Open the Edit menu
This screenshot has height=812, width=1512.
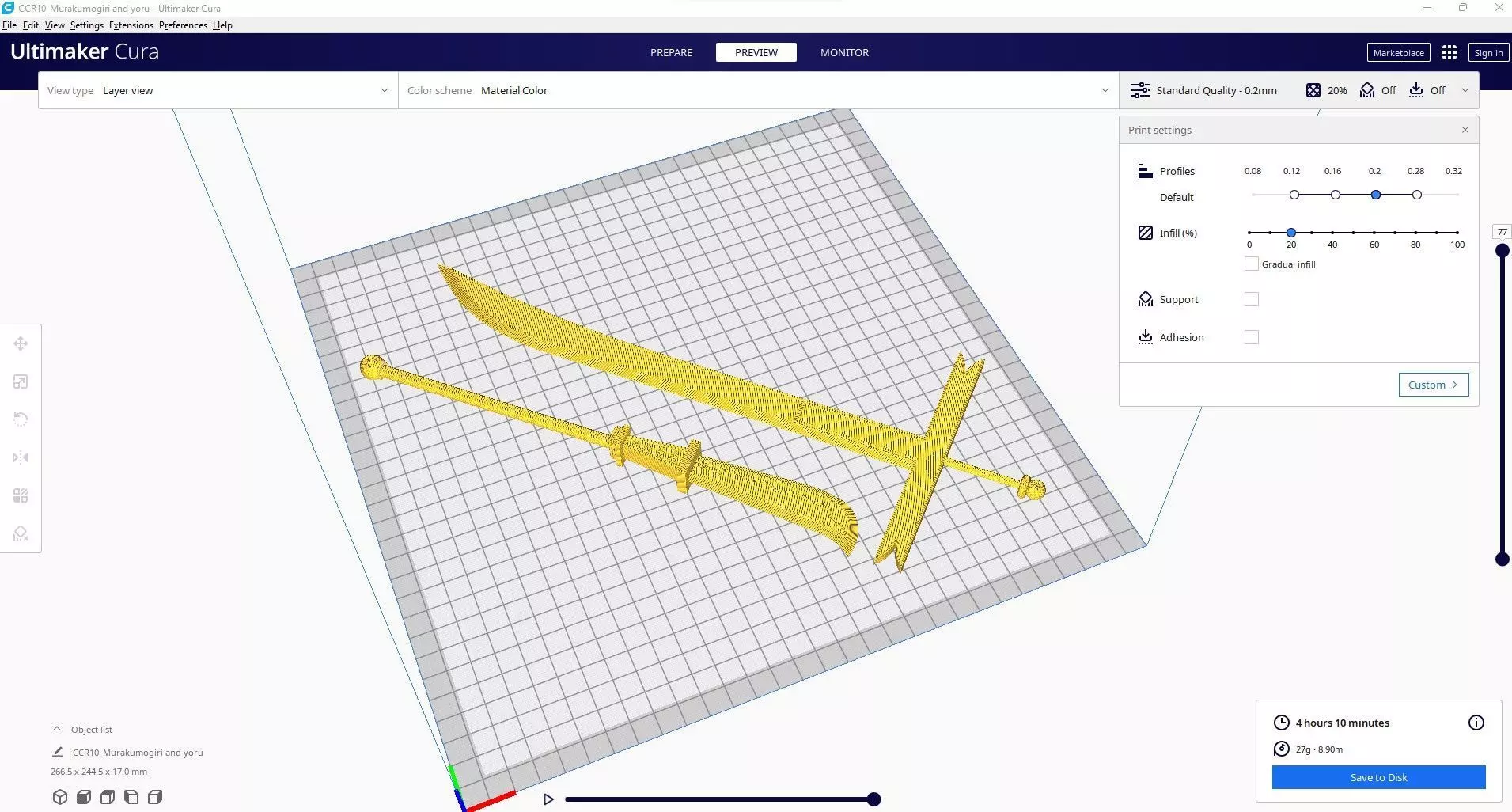31,25
